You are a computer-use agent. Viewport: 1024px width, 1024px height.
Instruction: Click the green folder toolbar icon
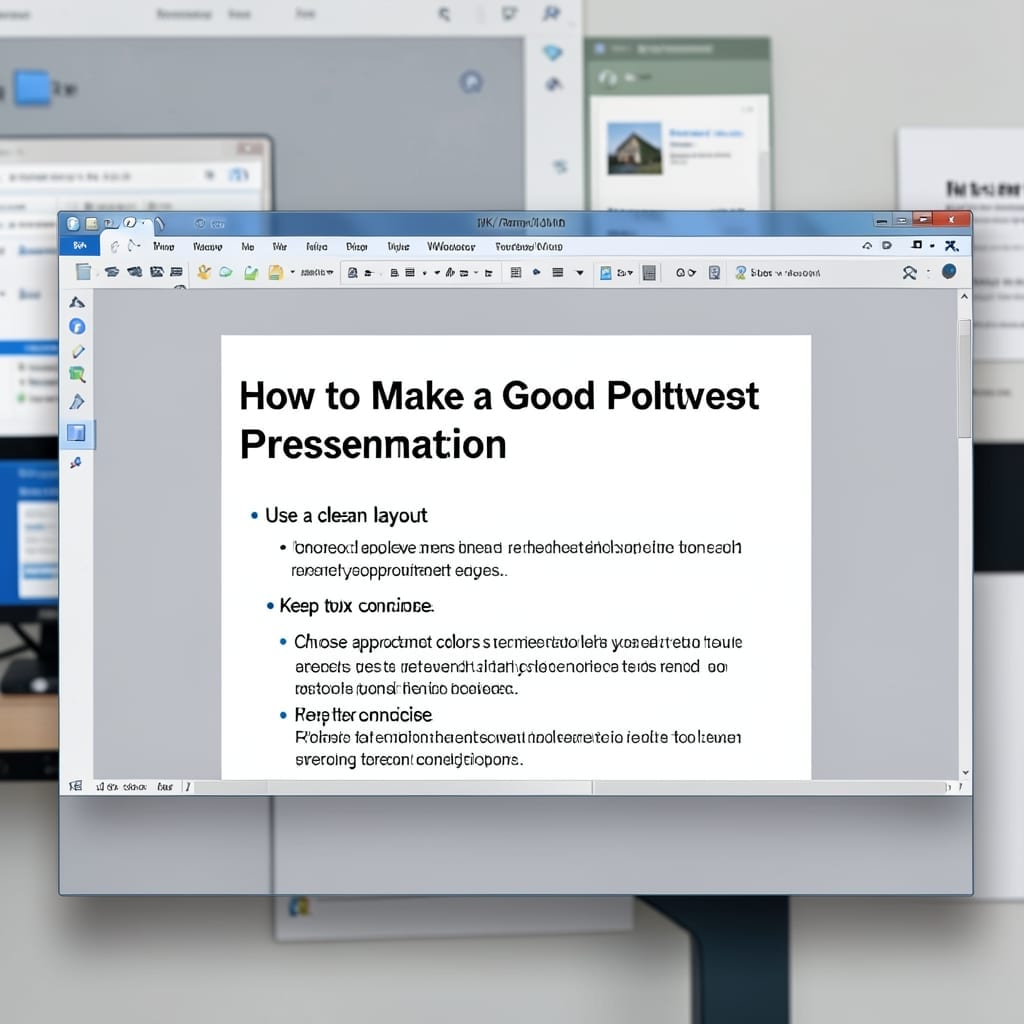[251, 272]
